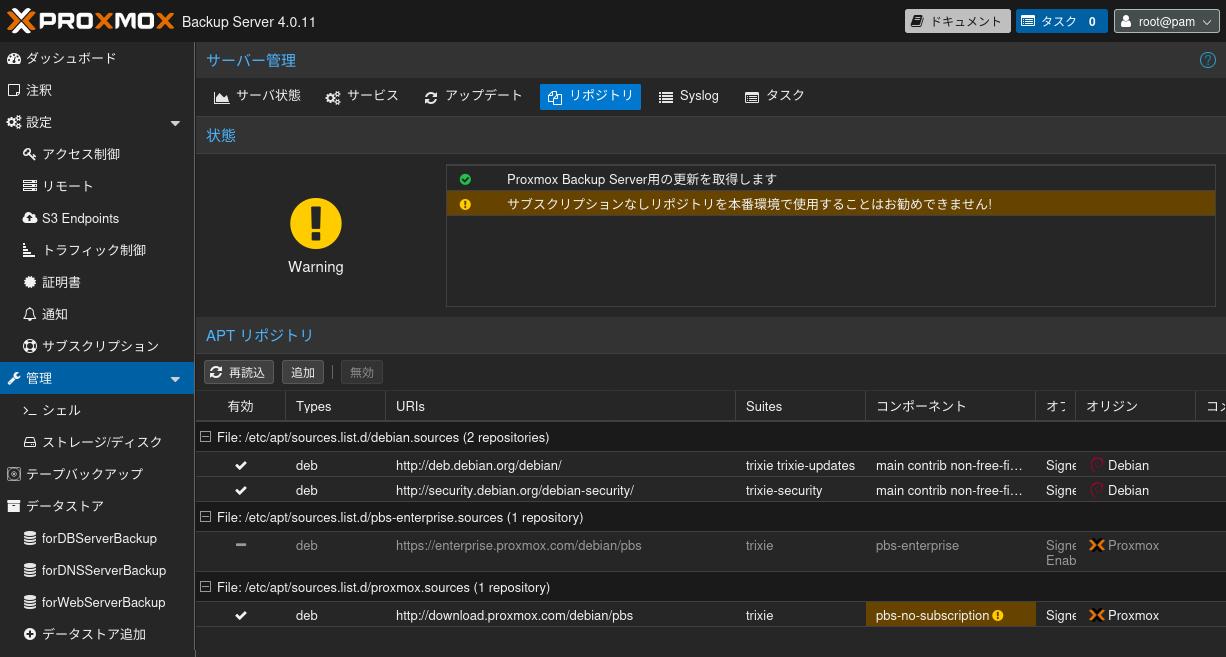The height and width of the screenshot is (657, 1226).
Task: Click disk icon for ストレージ/ディスク
Action: pyautogui.click(x=30, y=442)
